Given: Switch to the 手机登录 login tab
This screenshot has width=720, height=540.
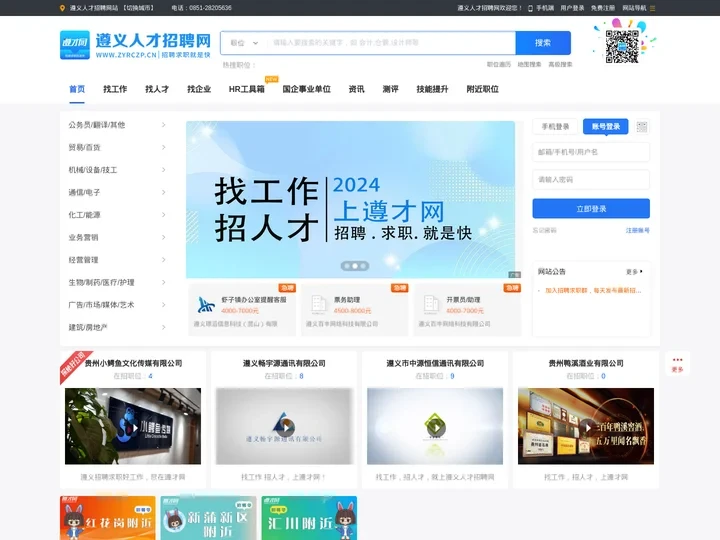Looking at the screenshot, I should coord(555,127).
